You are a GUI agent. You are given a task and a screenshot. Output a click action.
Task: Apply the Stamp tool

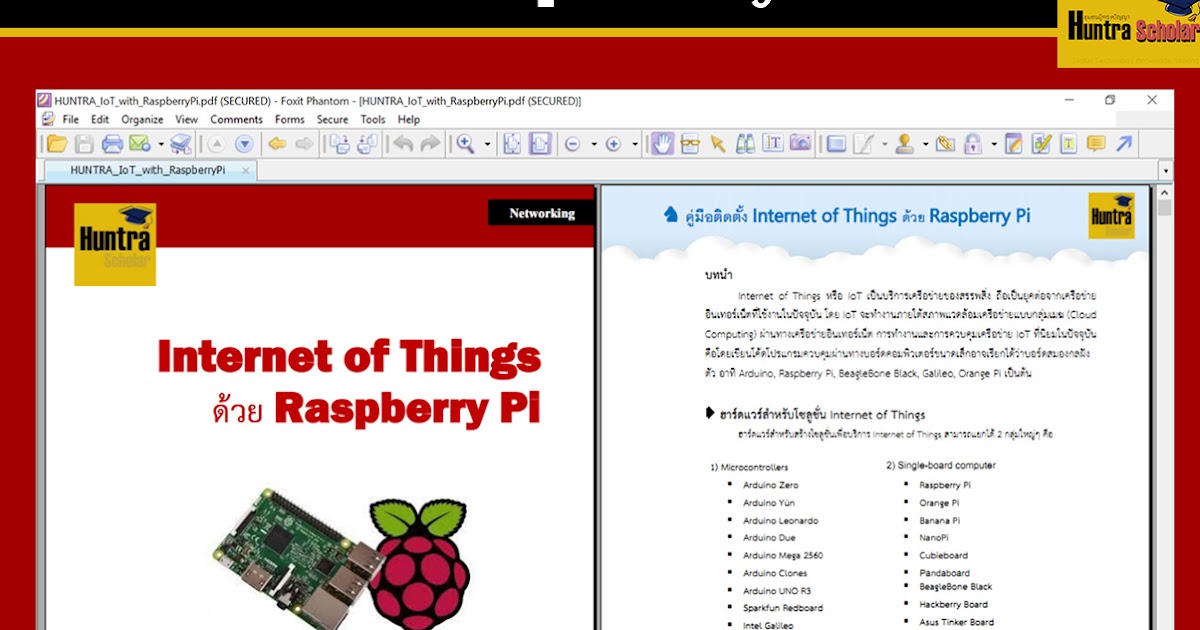(905, 144)
